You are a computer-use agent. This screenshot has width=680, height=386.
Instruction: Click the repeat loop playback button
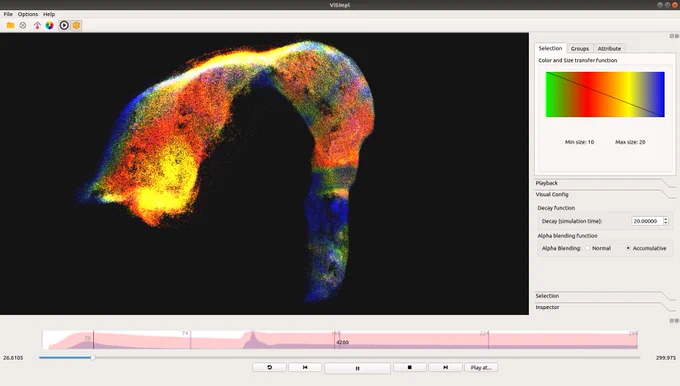click(x=269, y=367)
